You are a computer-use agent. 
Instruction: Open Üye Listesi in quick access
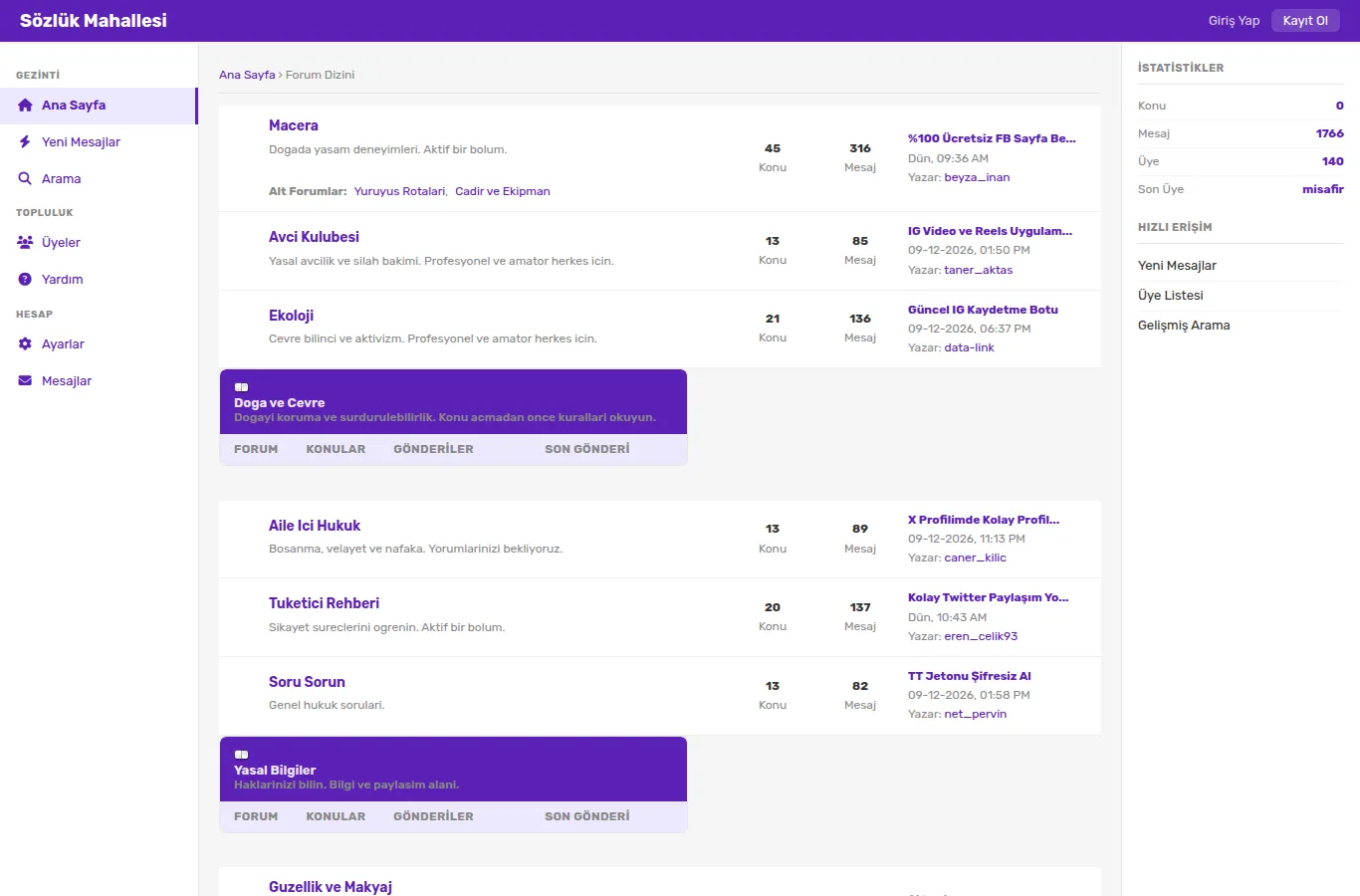[1171, 296]
